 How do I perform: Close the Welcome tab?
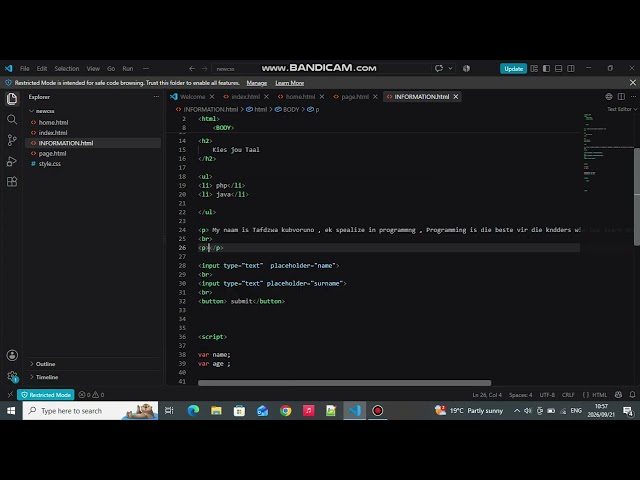[x=212, y=97]
